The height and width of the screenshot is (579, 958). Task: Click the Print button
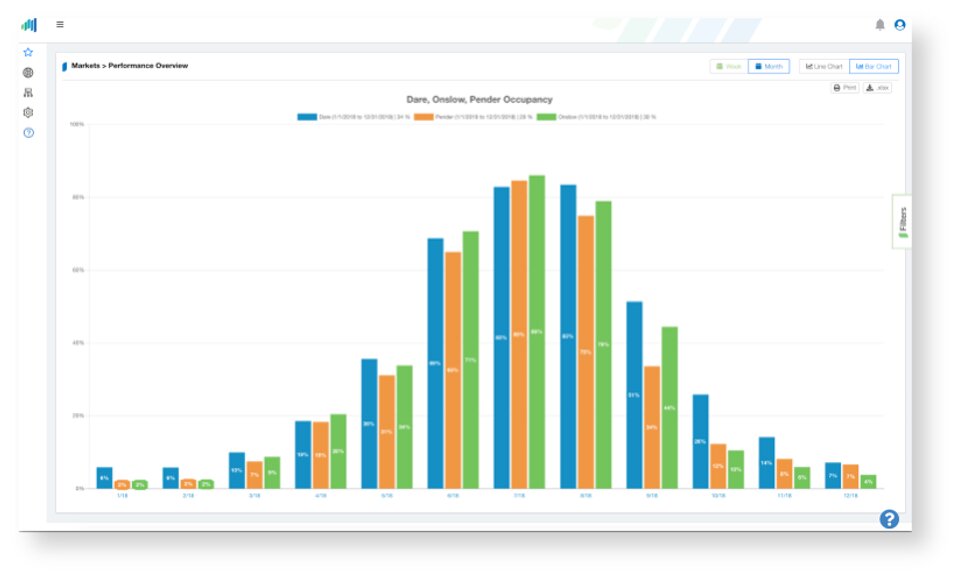click(845, 88)
